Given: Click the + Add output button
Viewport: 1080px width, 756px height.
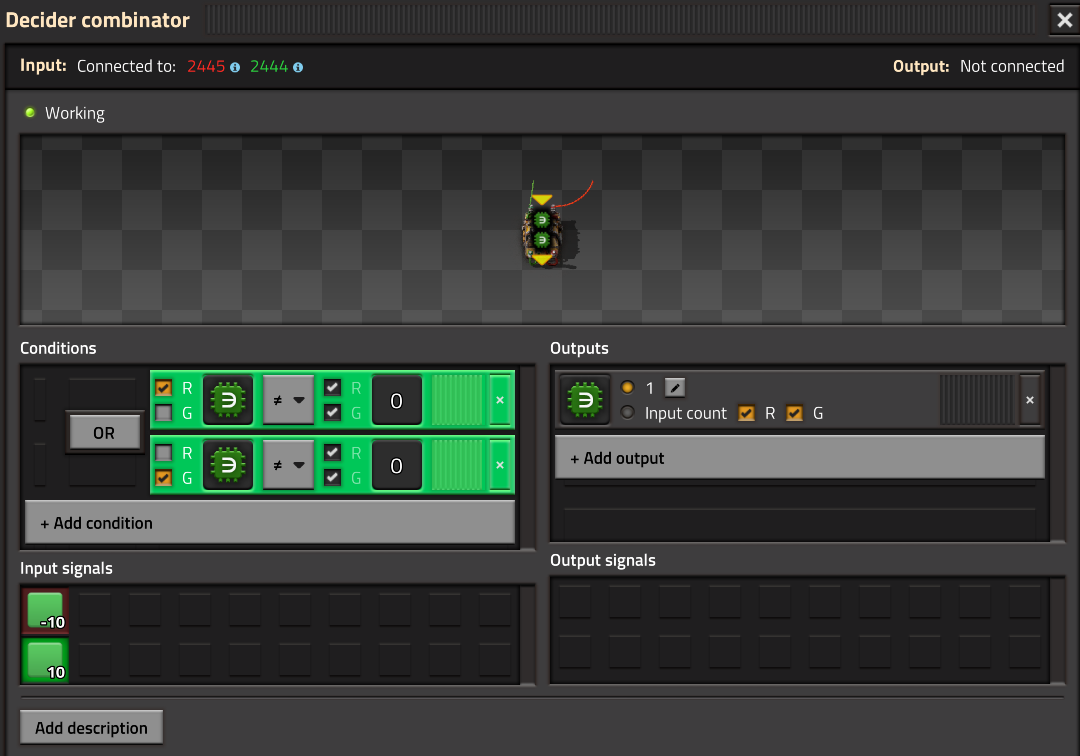Looking at the screenshot, I should (x=800, y=458).
